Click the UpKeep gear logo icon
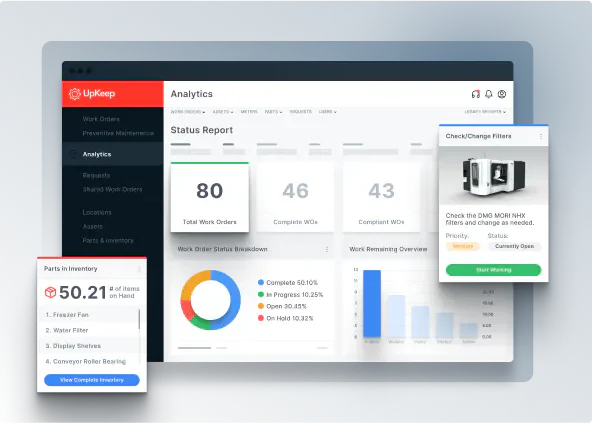This screenshot has height=423, width=592. pyautogui.click(x=75, y=94)
